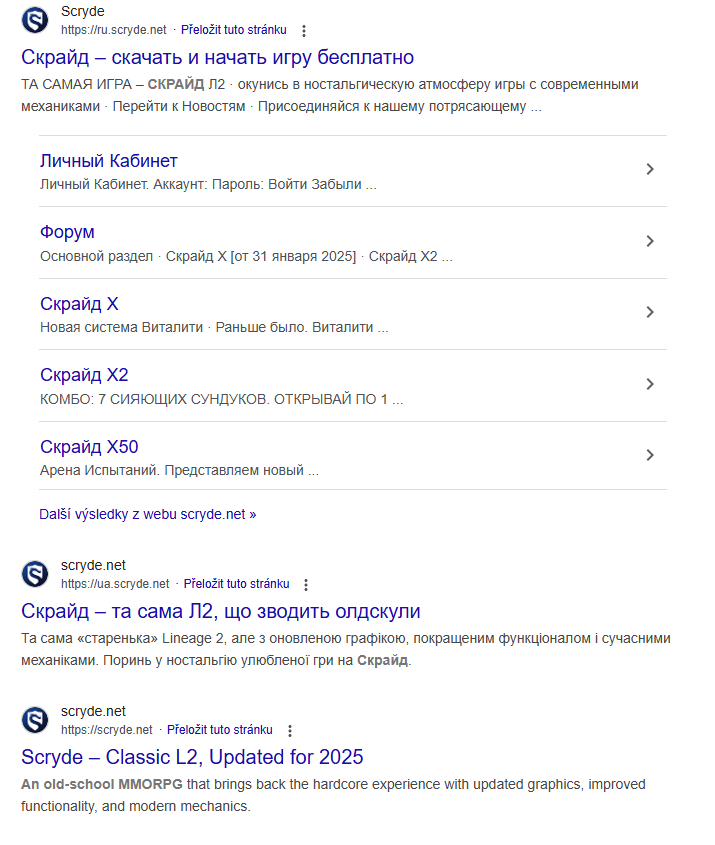Click the Scryde site favicon above ru.scryde.net
Image resolution: width=715 pixels, height=845 pixels.
(x=34, y=19)
